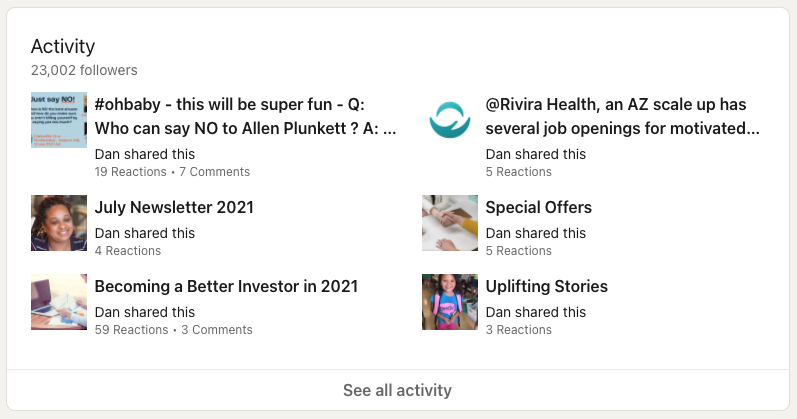Open the Rivira Health job openings post

(x=623, y=116)
